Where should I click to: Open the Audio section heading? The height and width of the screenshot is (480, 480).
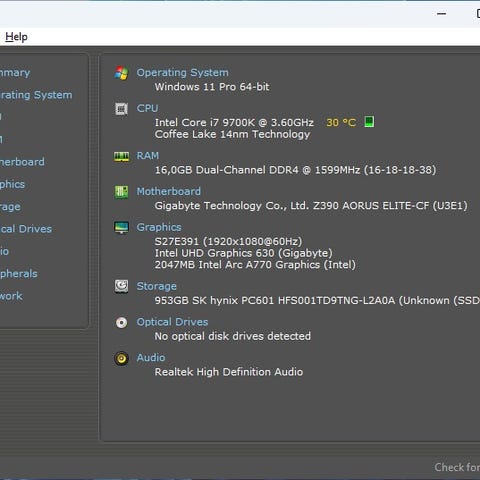coord(151,357)
